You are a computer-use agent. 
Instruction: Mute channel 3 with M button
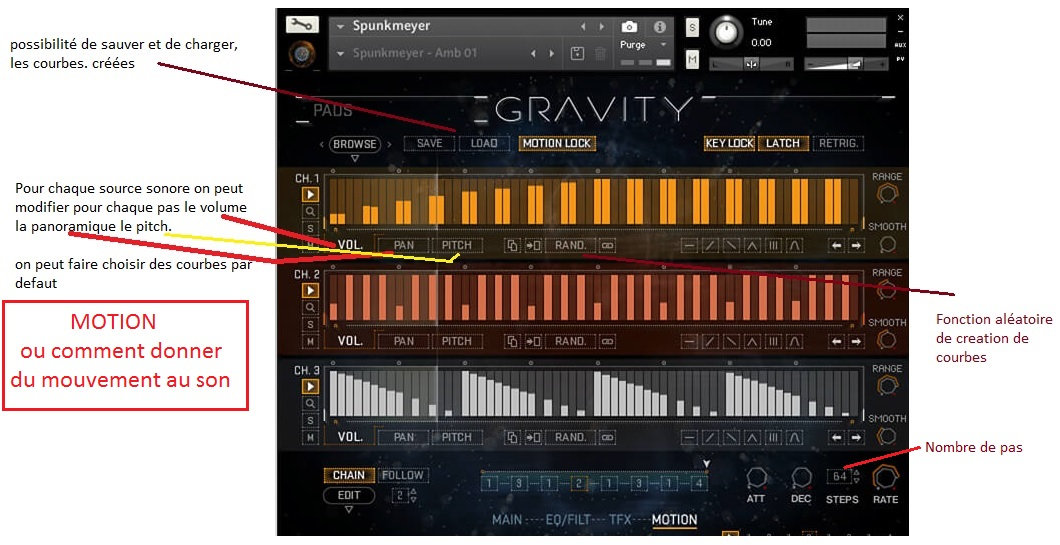[310, 437]
